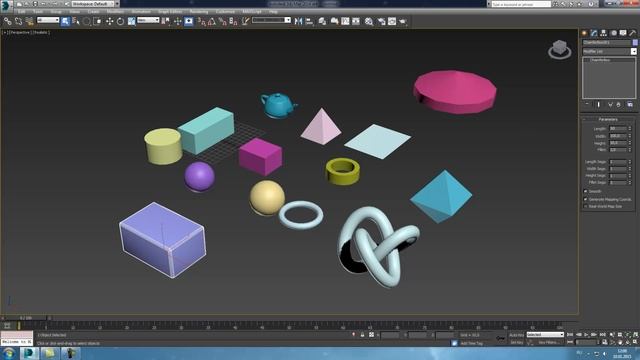
Task: Click the Mirror tool in main toolbar
Action: (298, 21)
